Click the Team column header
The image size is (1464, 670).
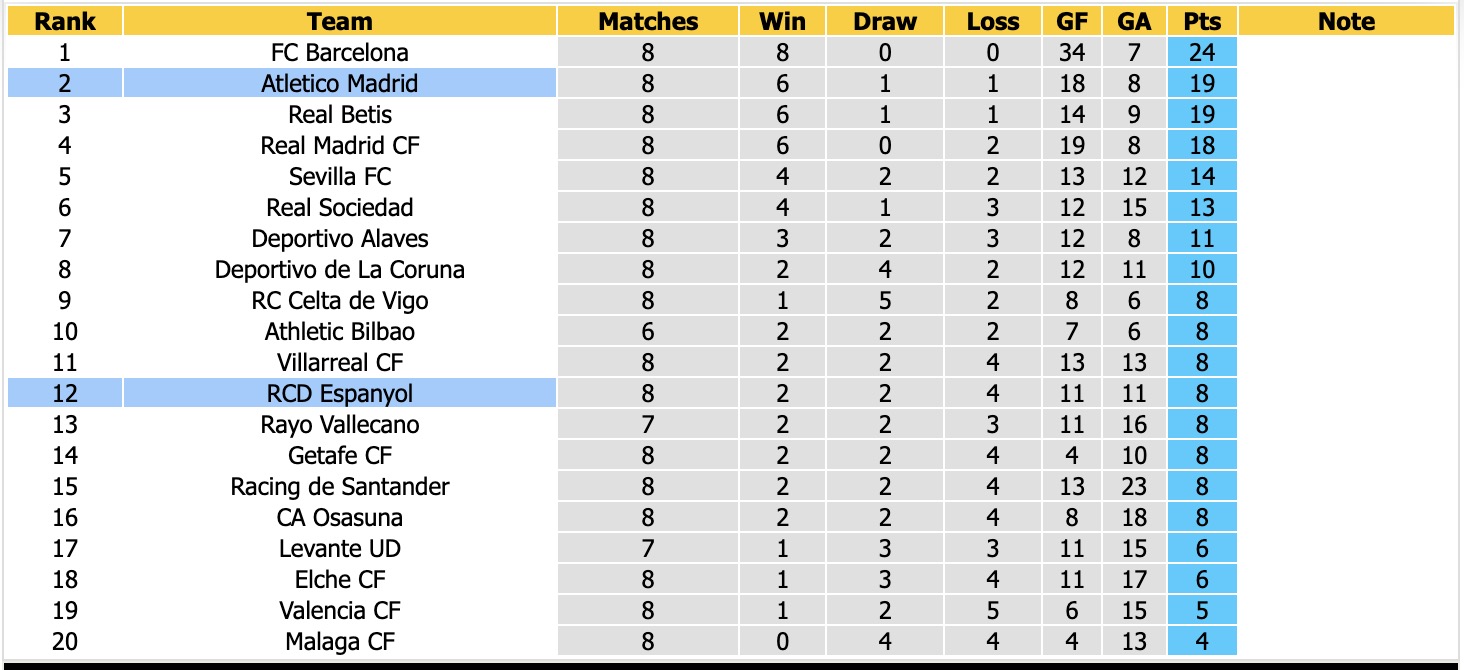[x=340, y=21]
